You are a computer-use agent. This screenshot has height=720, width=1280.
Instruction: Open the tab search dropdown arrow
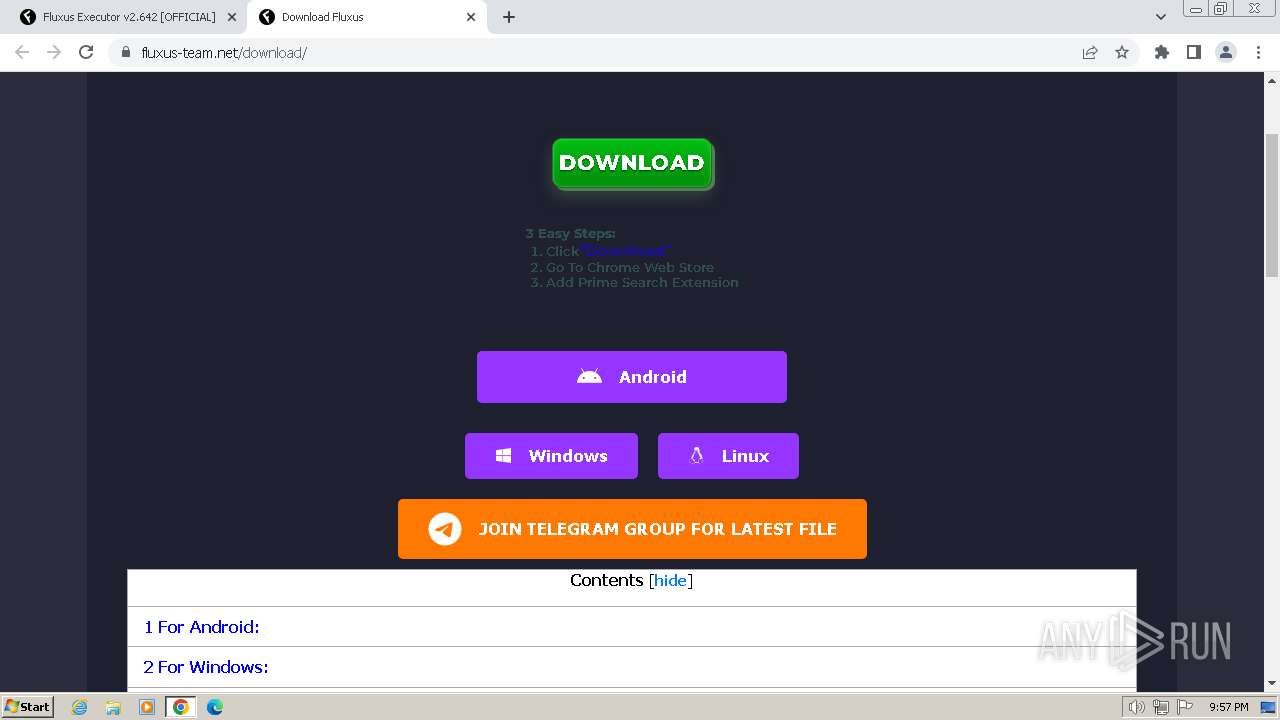(1160, 17)
